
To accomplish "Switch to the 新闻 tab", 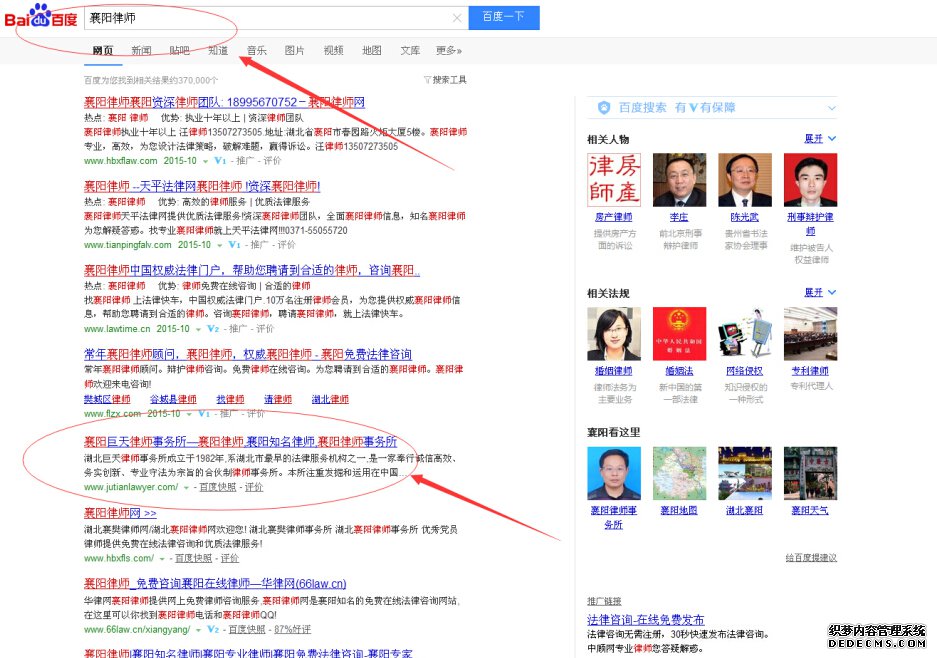I will click(x=141, y=51).
